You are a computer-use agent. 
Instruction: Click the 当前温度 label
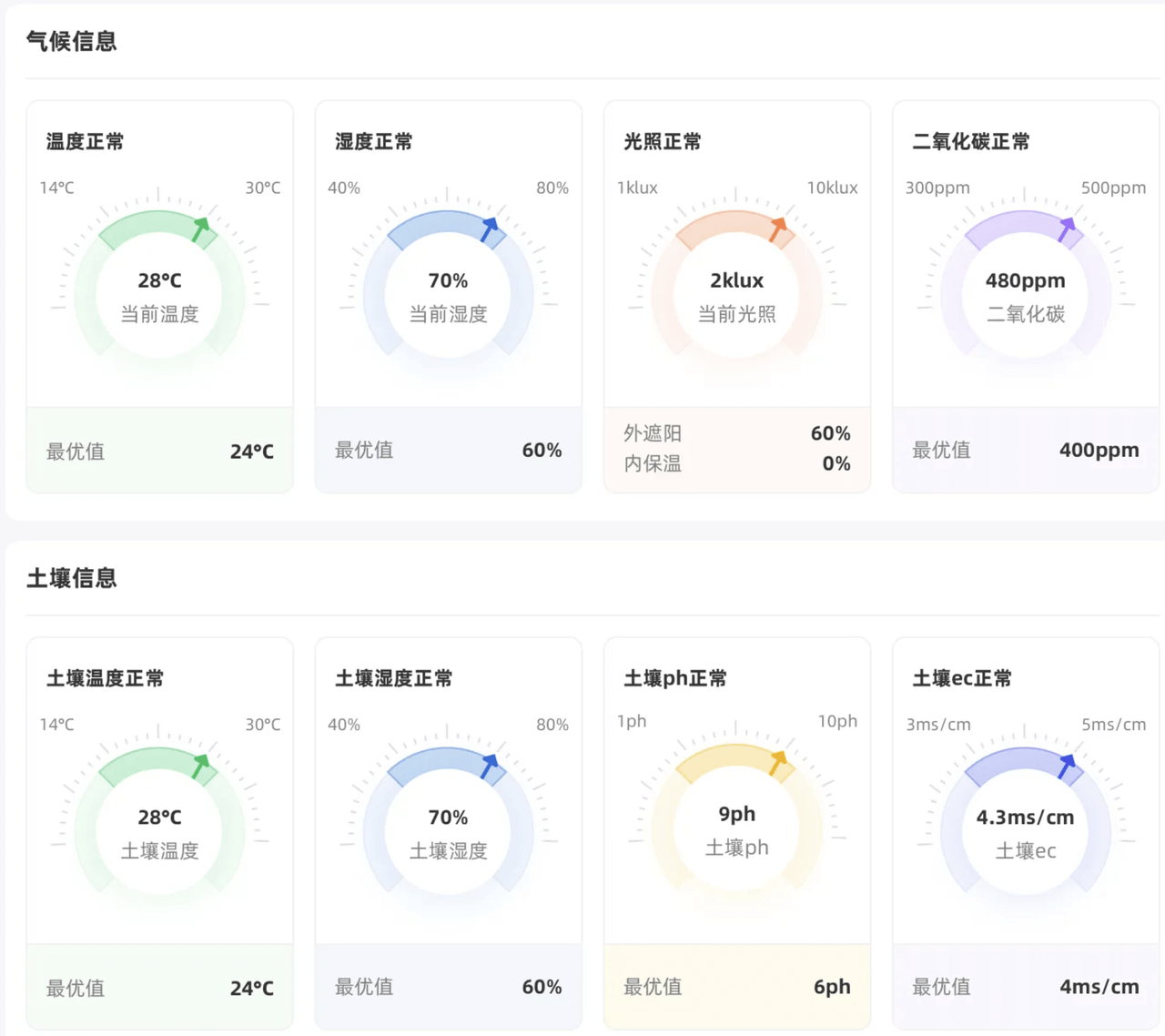coord(159,314)
